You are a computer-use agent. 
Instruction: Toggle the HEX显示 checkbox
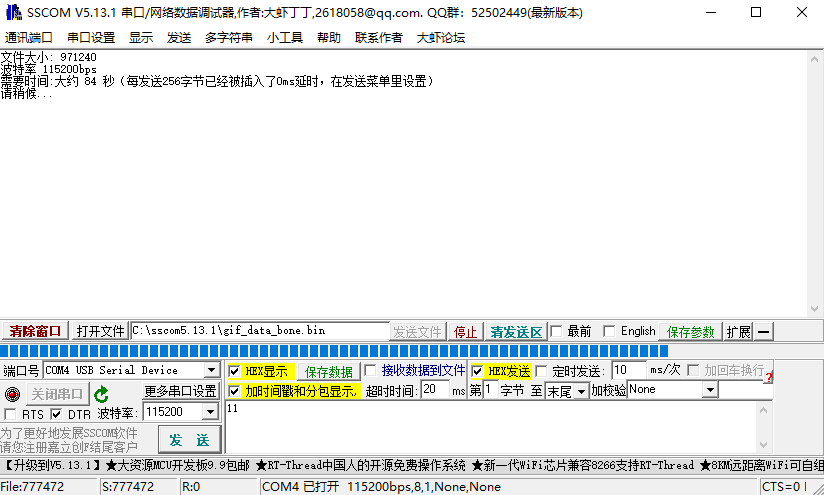[x=234, y=372]
